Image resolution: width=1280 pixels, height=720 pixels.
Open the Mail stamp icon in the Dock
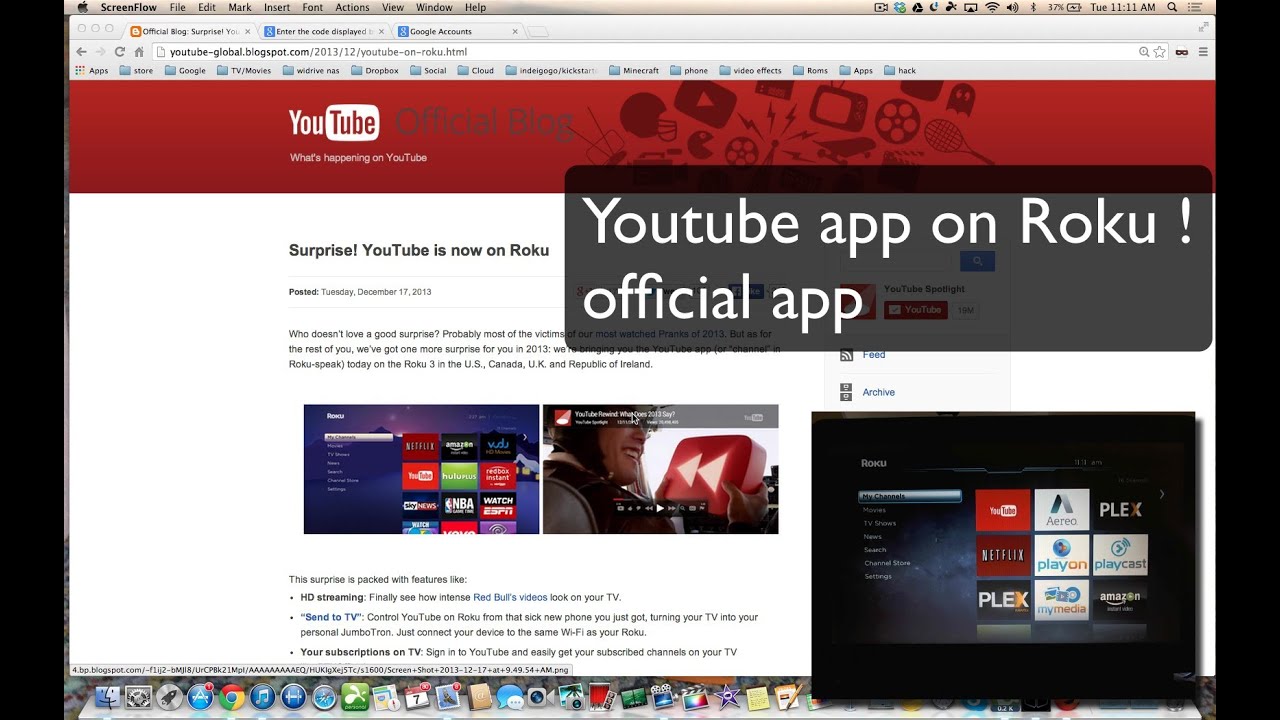click(448, 697)
